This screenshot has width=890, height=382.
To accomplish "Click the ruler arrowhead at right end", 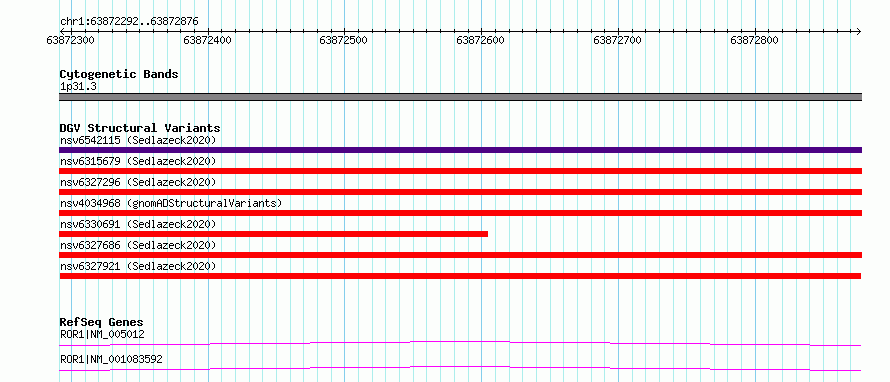I will click(x=858, y=31).
